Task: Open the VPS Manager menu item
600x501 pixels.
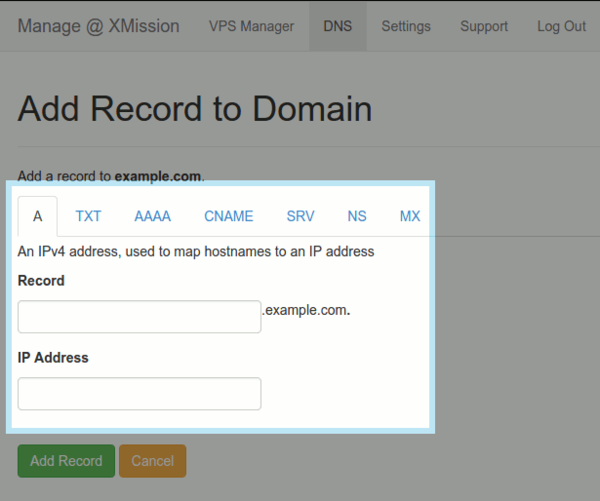Action: pos(251,26)
